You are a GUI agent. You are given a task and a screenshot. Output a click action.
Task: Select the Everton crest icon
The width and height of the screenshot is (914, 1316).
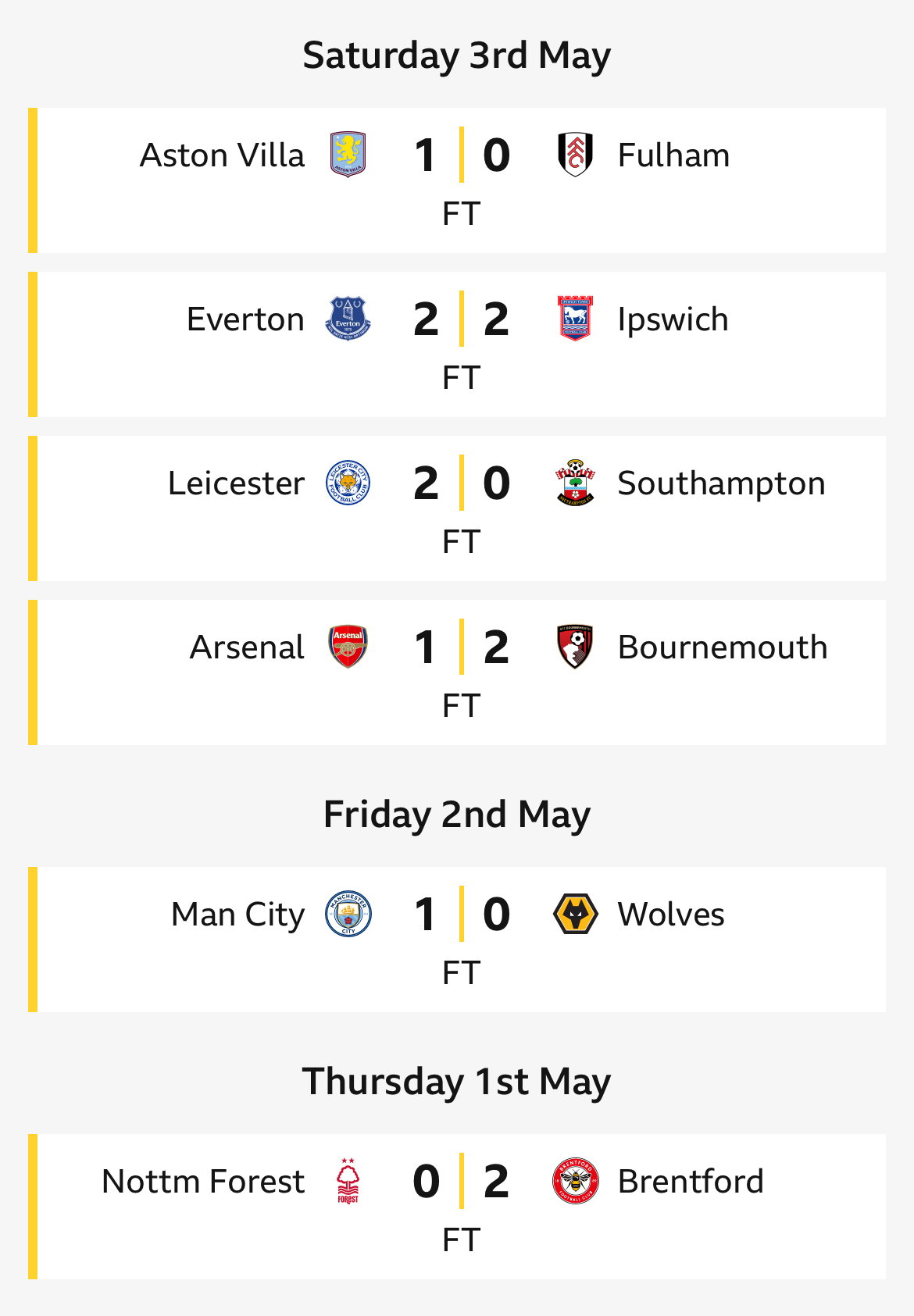pyautogui.click(x=348, y=319)
